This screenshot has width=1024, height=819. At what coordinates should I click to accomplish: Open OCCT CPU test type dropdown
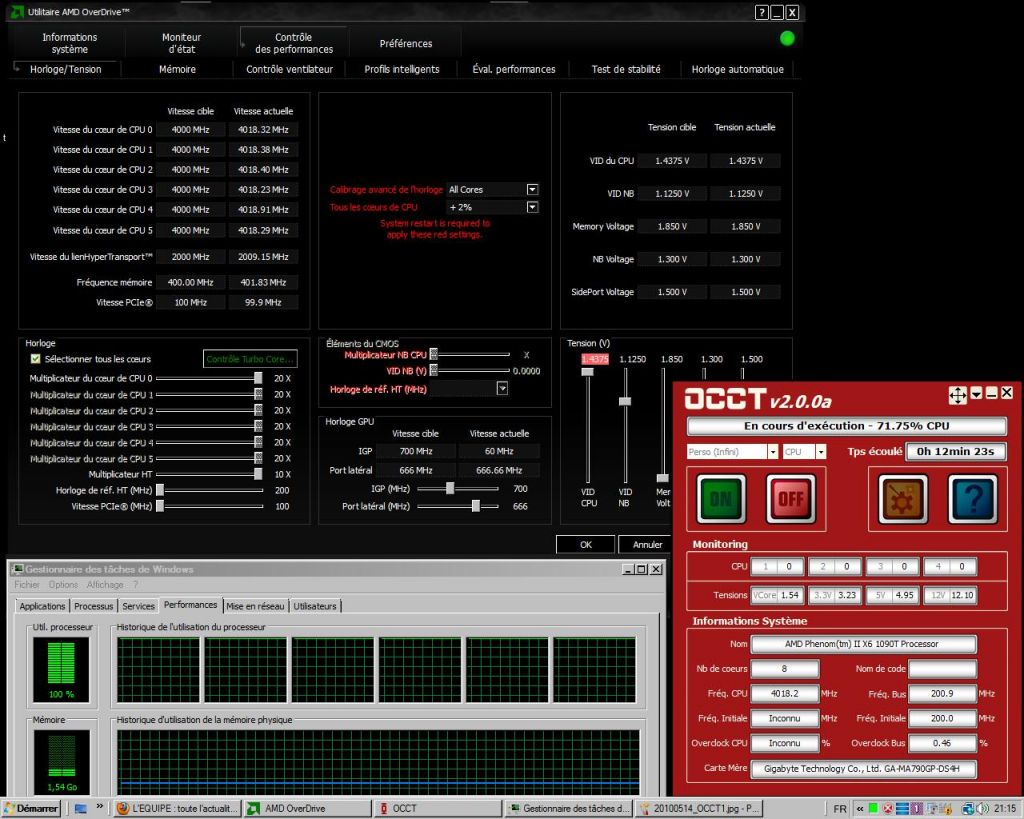[821, 451]
